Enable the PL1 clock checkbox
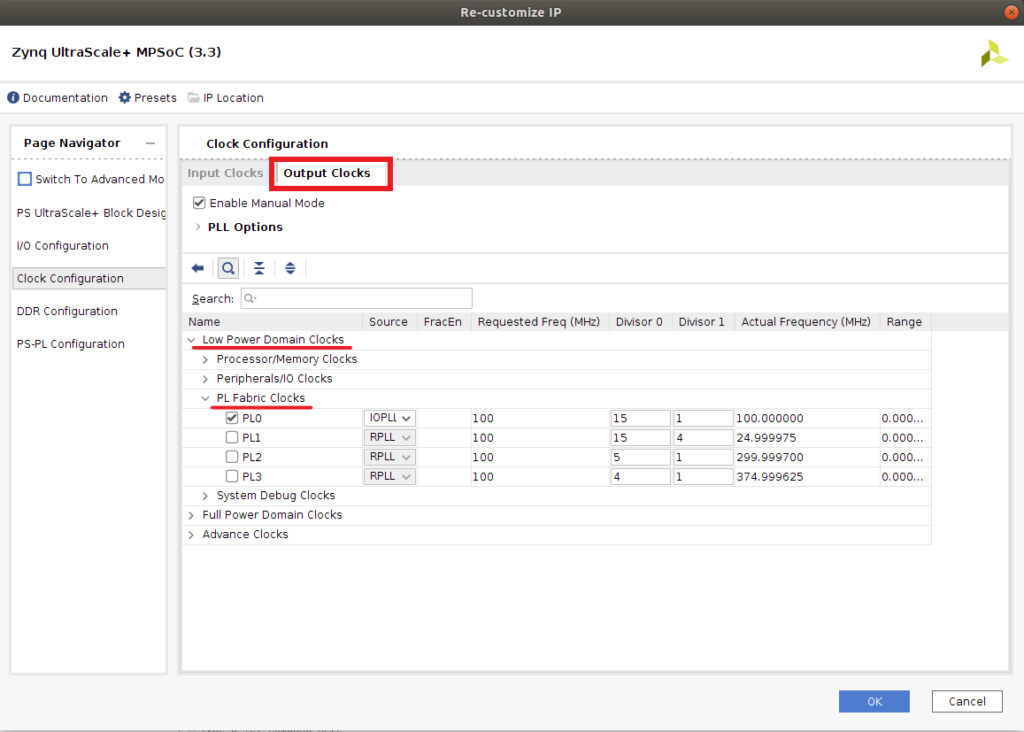The image size is (1024, 732). tap(232, 438)
